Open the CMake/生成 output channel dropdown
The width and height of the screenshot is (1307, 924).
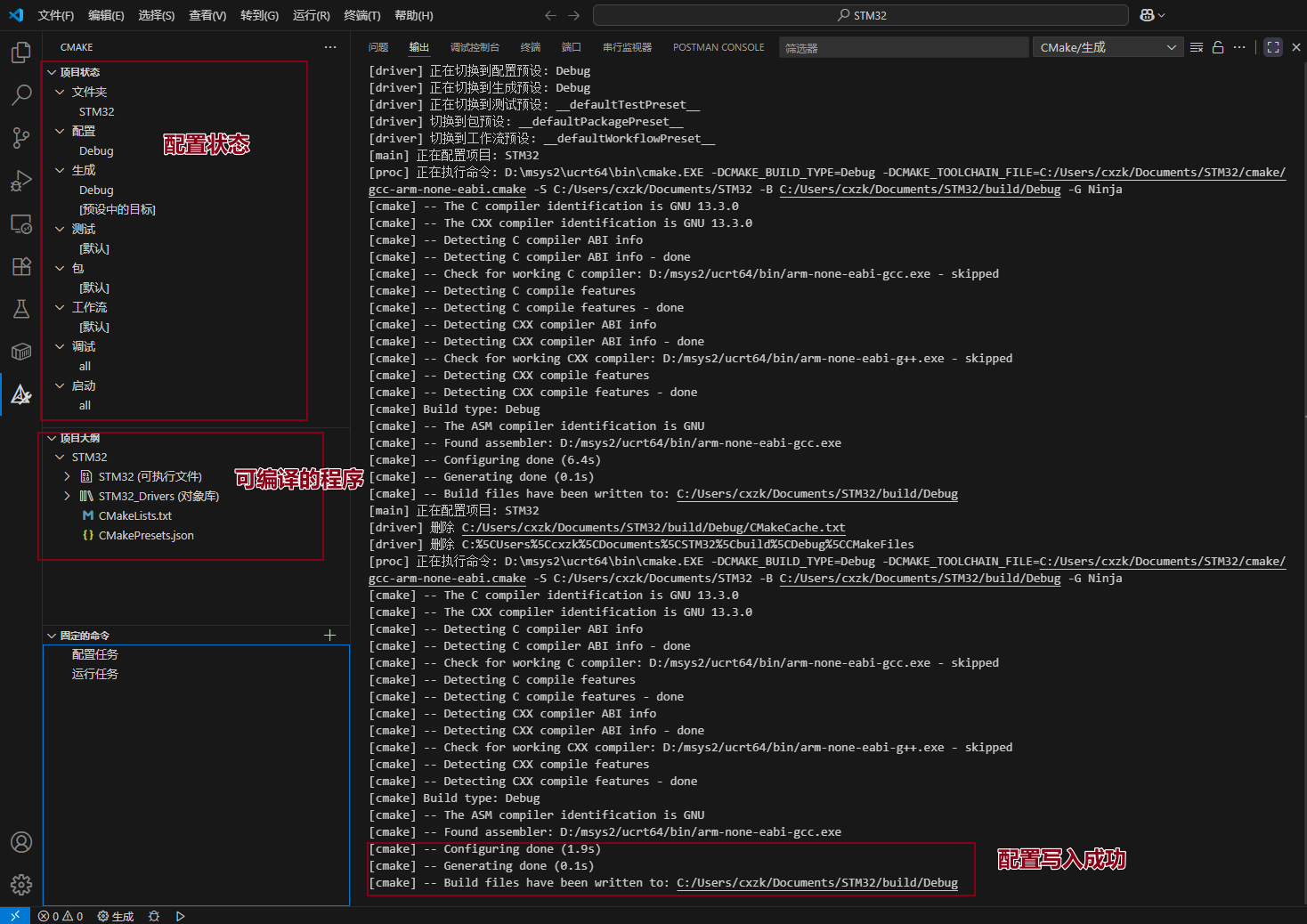point(1108,47)
